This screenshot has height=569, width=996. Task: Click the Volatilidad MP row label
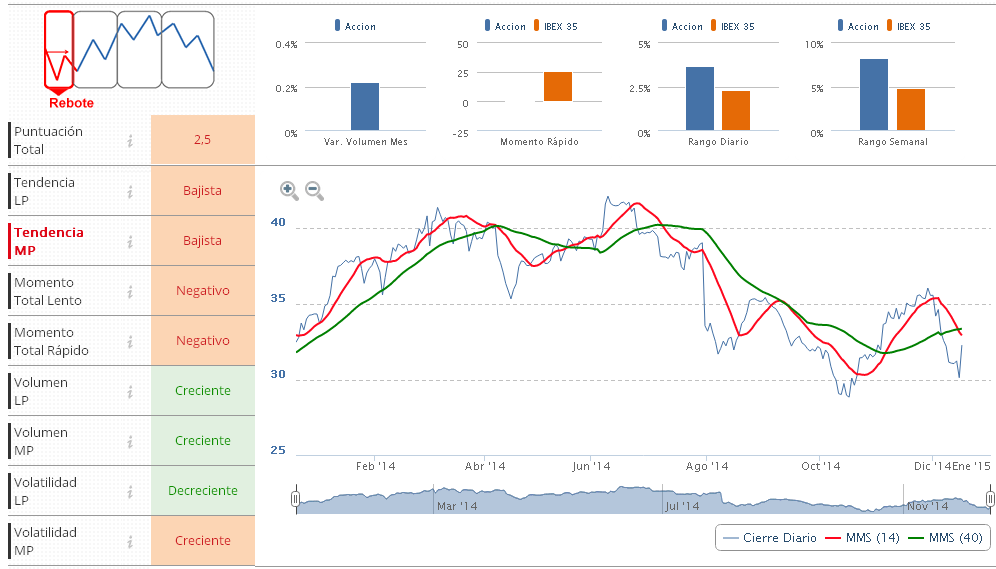46,541
